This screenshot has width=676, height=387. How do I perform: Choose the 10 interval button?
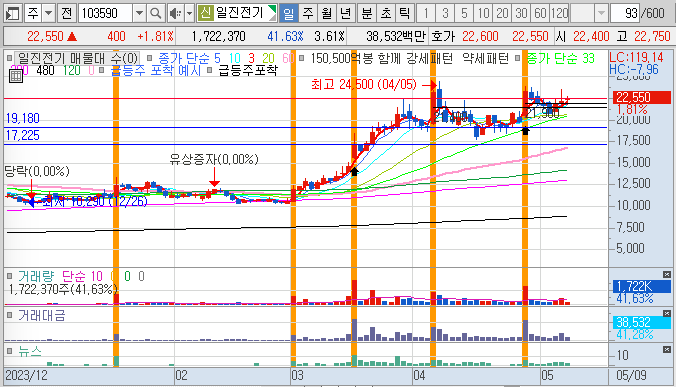pos(483,13)
